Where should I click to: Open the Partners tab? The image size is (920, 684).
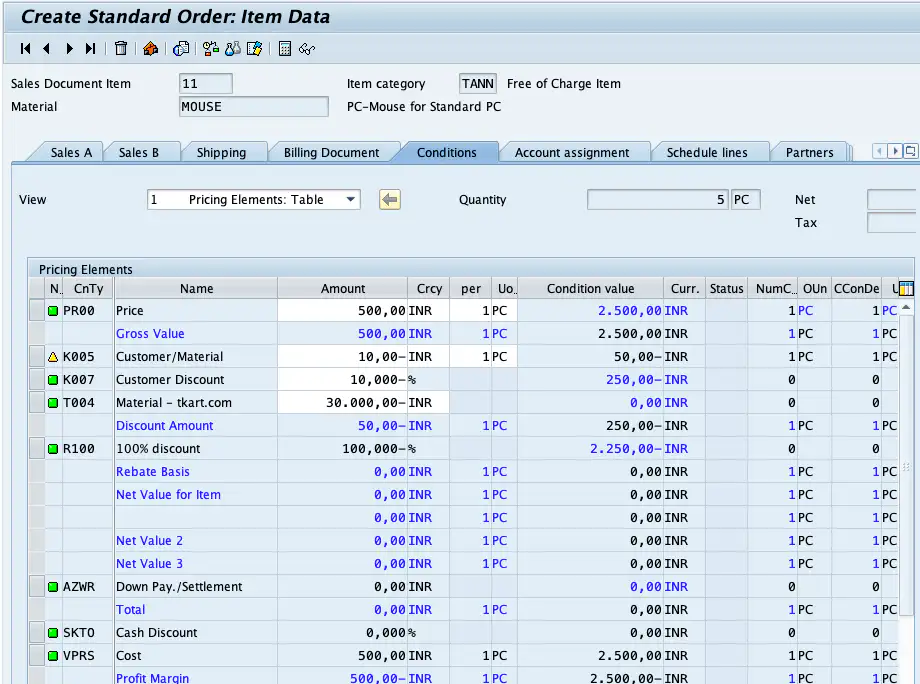[810, 153]
